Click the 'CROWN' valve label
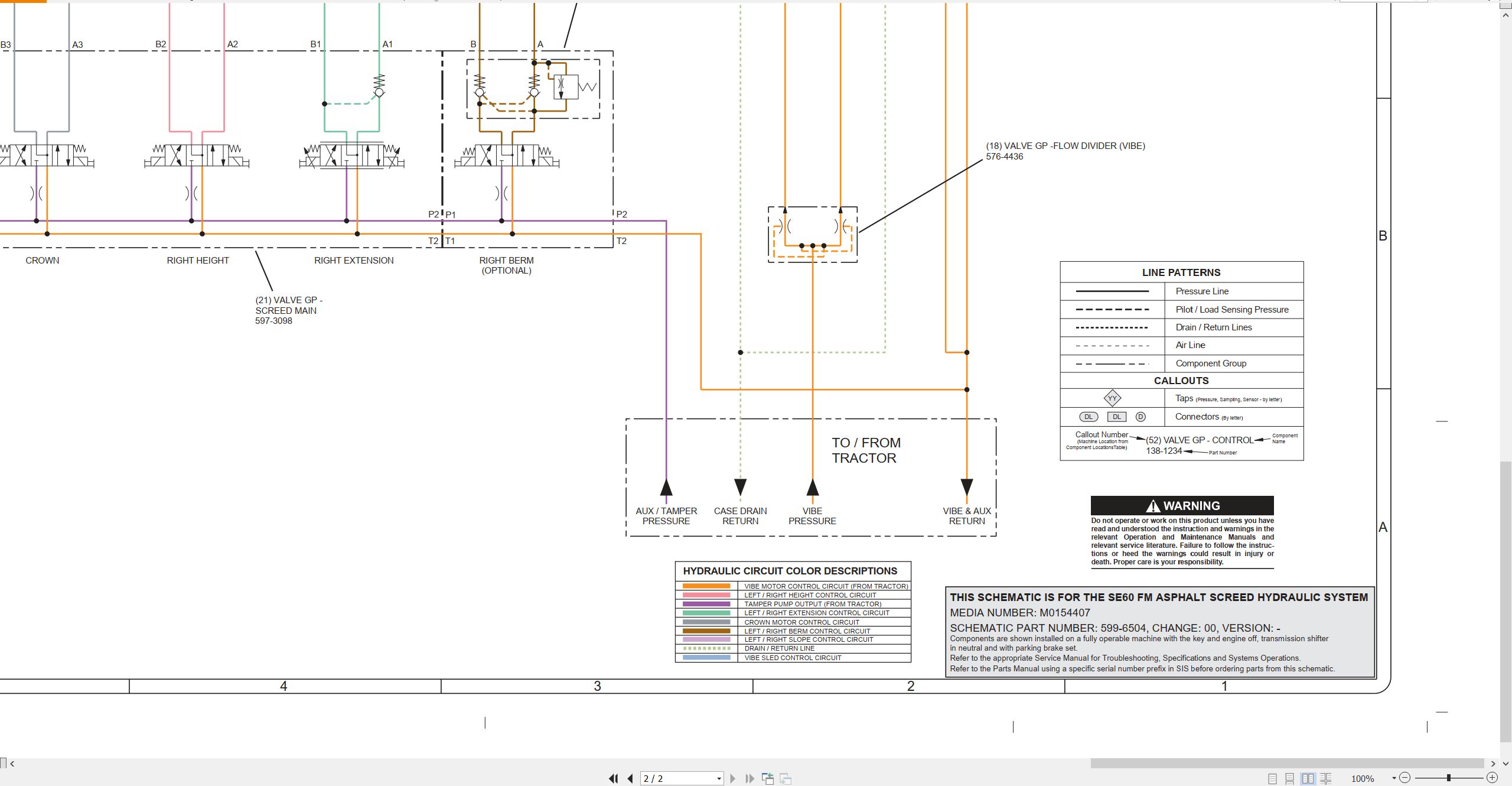 point(43,261)
